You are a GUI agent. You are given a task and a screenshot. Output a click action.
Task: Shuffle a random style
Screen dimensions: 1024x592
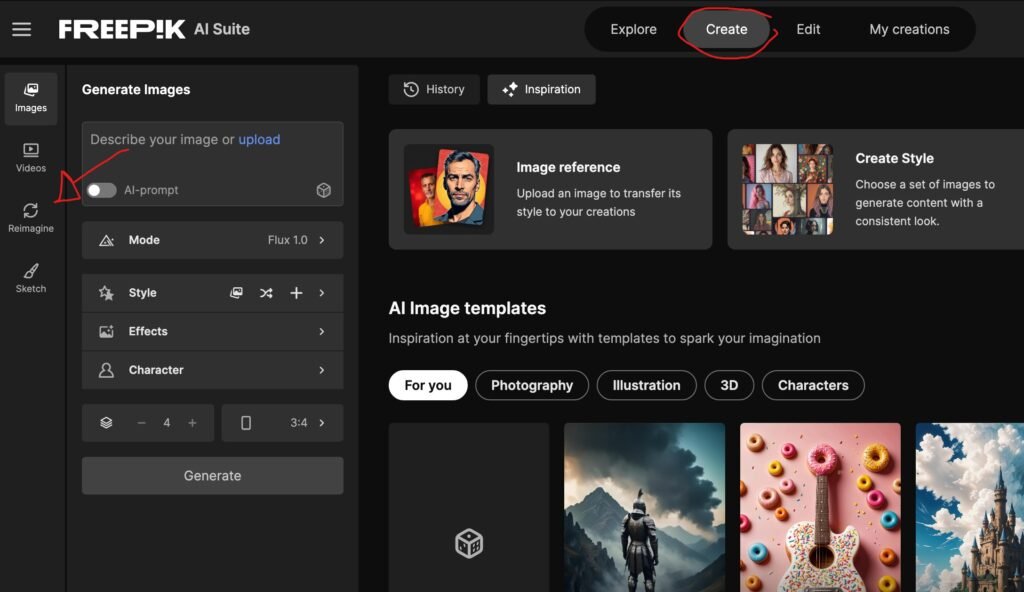point(266,293)
